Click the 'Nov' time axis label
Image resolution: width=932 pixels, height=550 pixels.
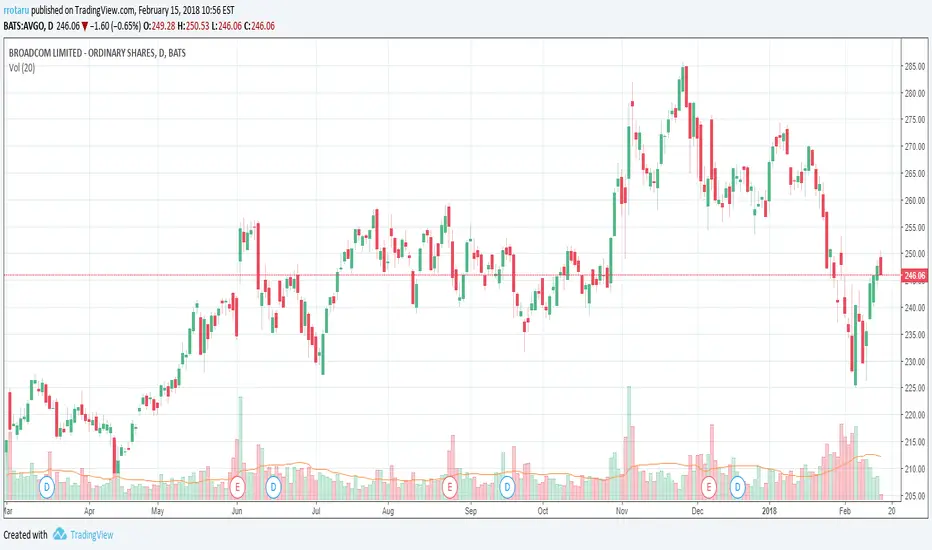(x=622, y=511)
